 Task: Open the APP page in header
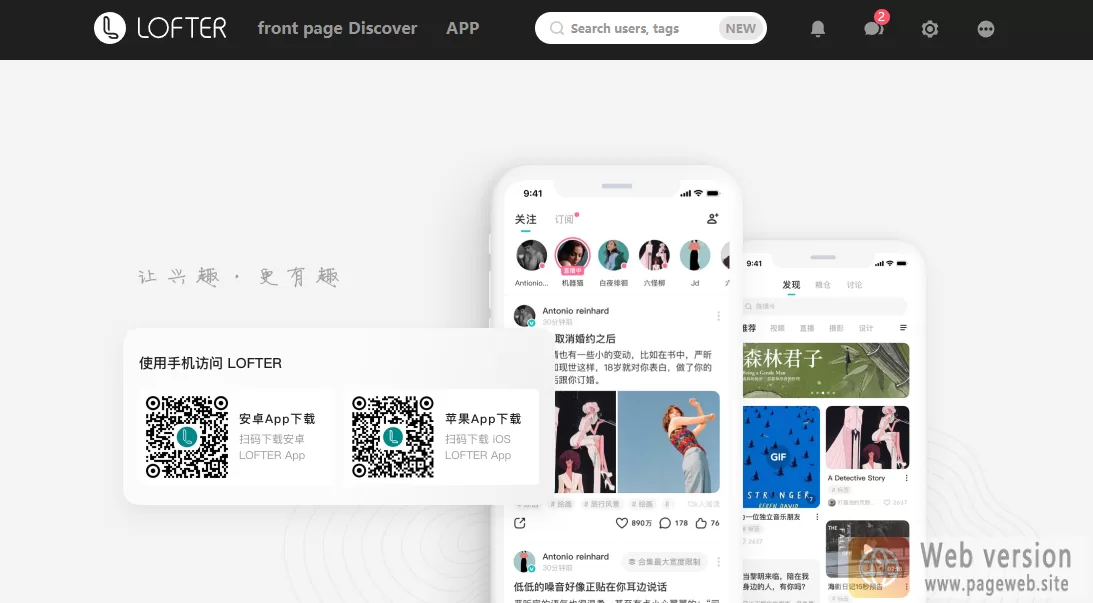463,29
